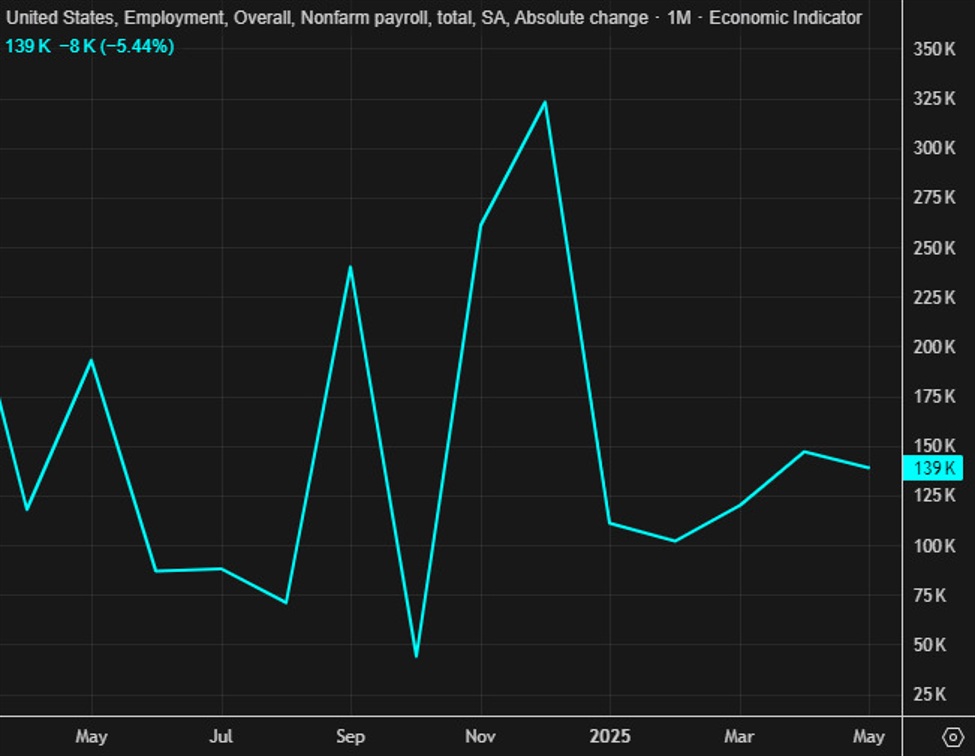Image resolution: width=975 pixels, height=756 pixels.
Task: Select the highlighted 139K tag on the value axis
Action: click(x=931, y=468)
